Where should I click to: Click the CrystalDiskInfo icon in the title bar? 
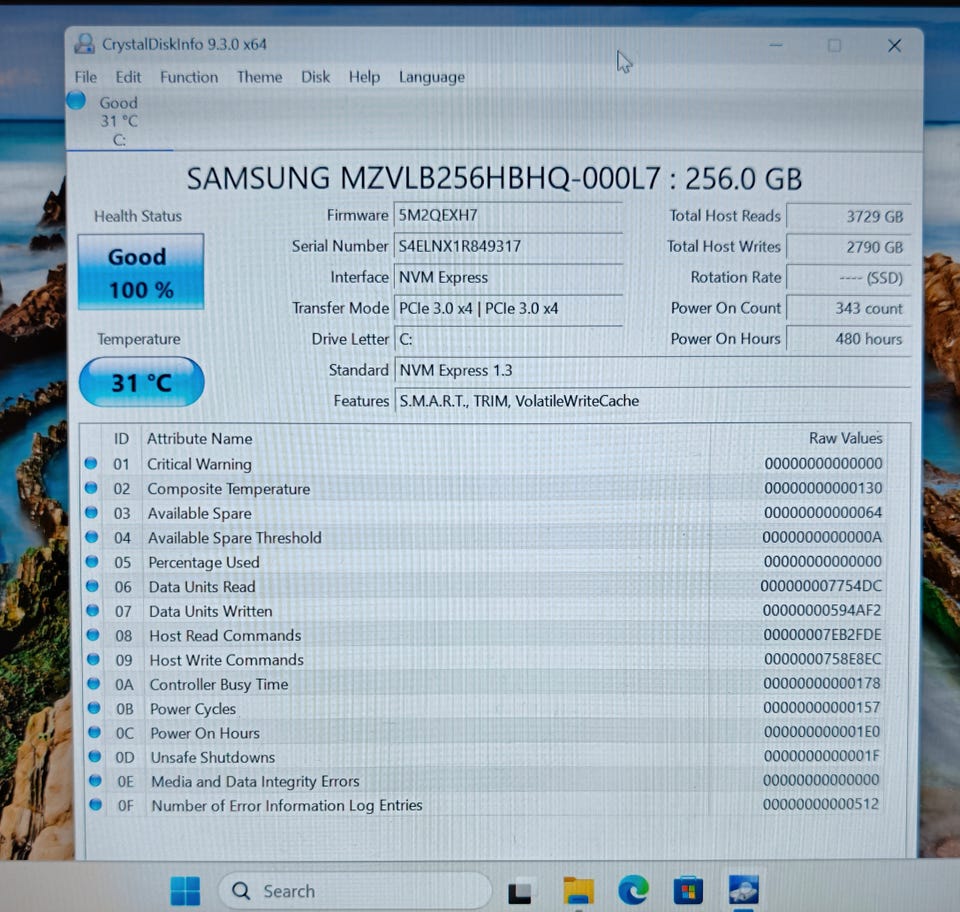(85, 44)
